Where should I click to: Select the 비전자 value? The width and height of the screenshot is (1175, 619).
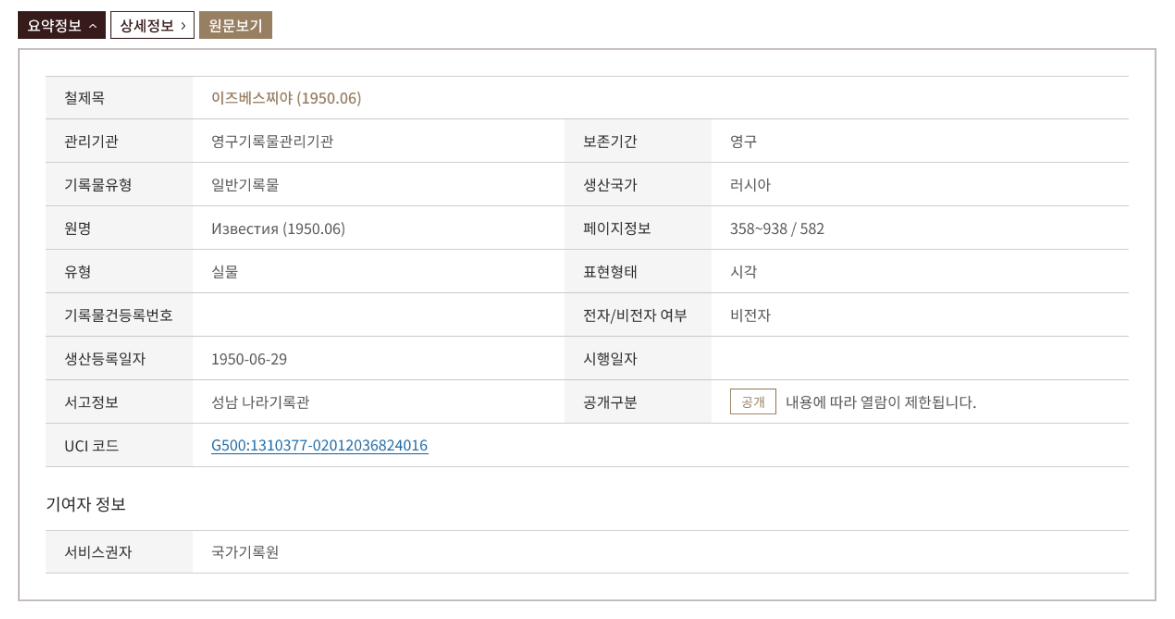coord(751,316)
